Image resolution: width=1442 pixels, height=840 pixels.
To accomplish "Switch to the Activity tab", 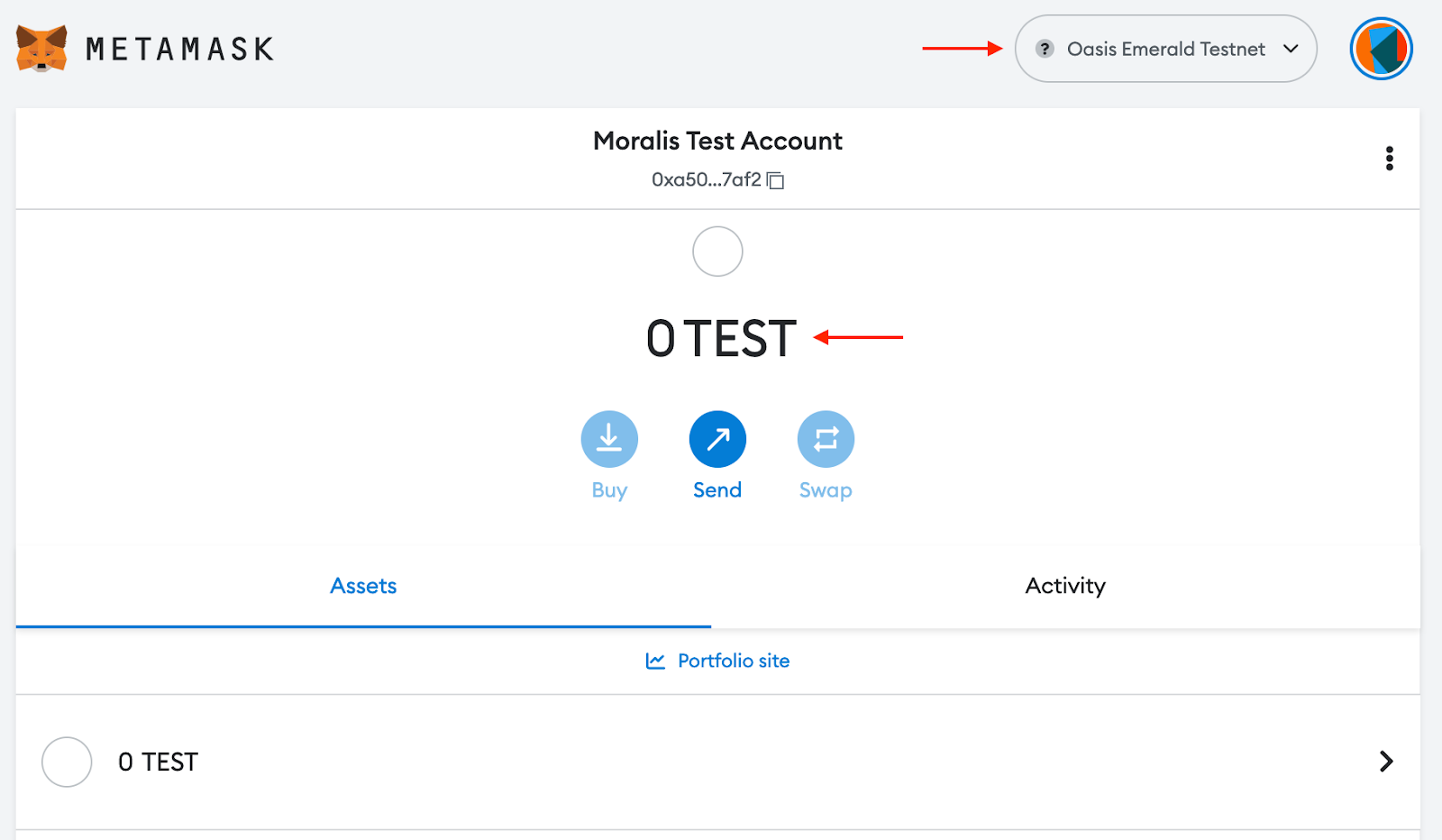I will click(x=1065, y=586).
